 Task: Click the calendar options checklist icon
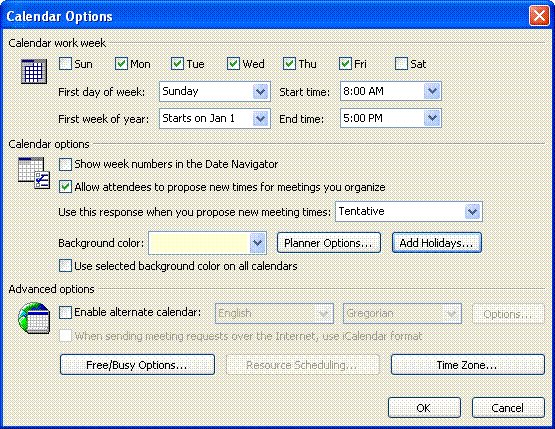coord(34,173)
